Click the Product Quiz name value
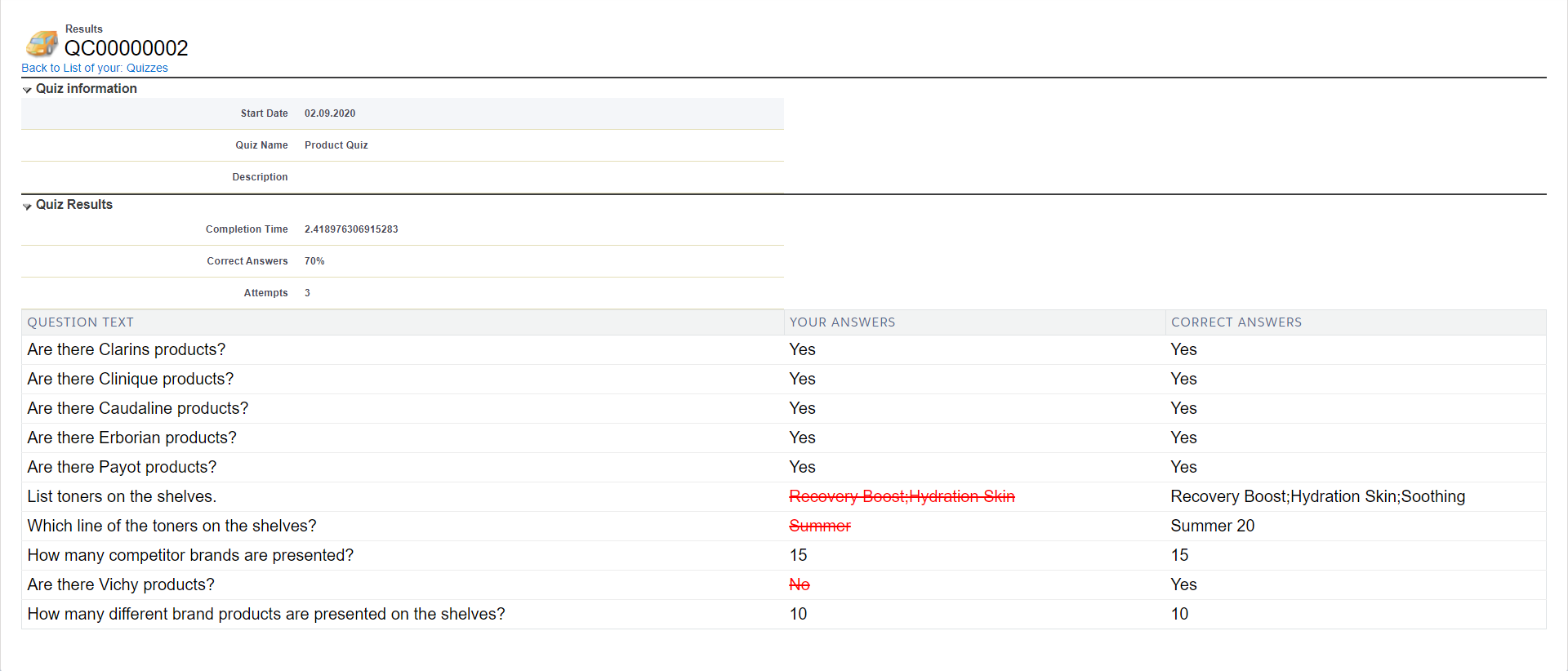 336,145
